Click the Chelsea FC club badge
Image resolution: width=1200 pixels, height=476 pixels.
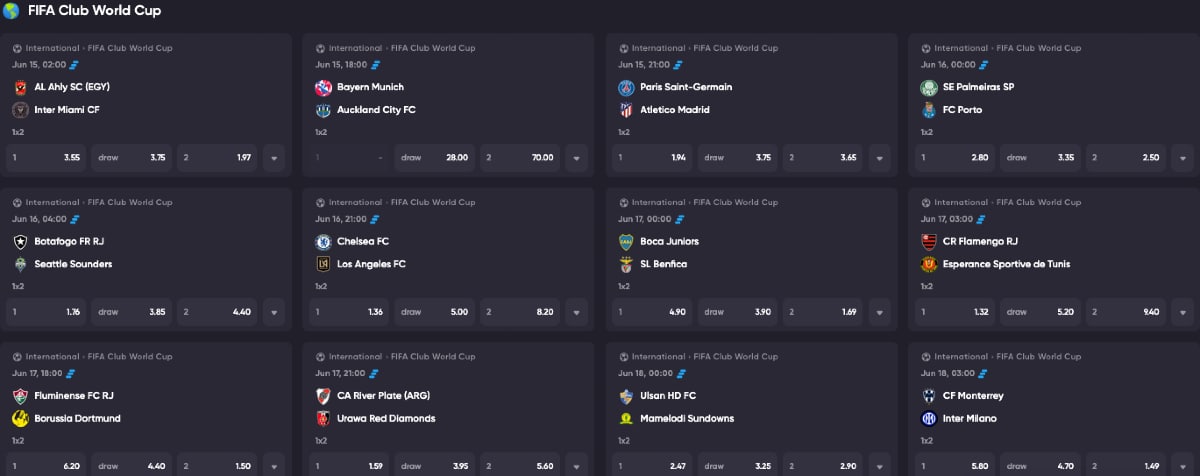point(323,241)
